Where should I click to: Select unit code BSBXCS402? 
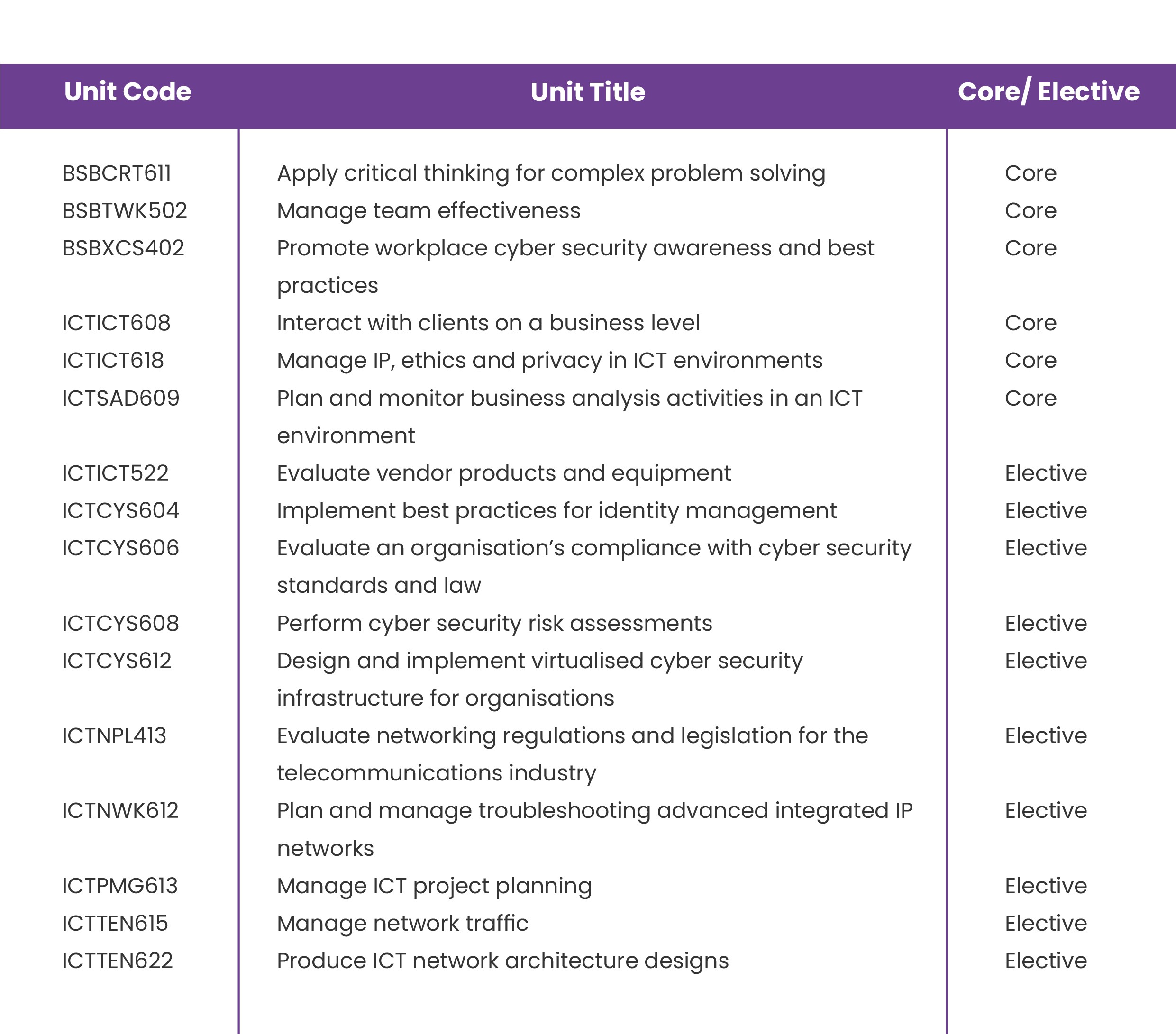click(x=123, y=248)
